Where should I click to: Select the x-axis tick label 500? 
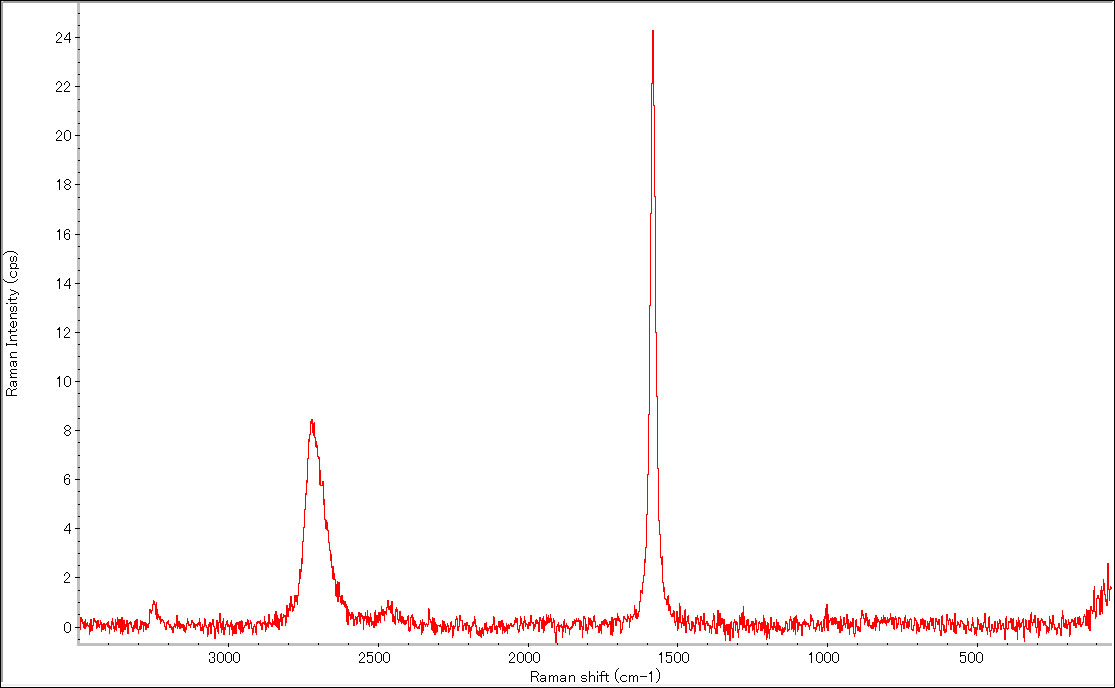coord(971,657)
